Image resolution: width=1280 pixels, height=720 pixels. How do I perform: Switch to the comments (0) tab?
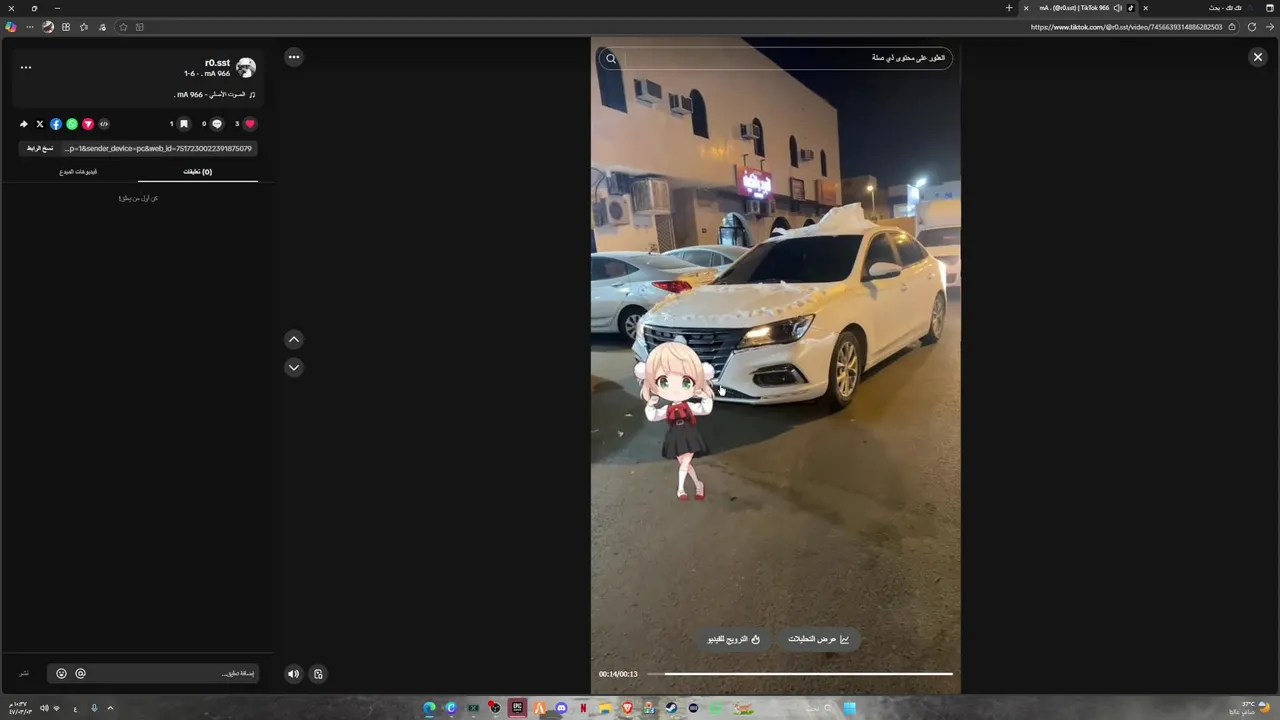coord(197,172)
